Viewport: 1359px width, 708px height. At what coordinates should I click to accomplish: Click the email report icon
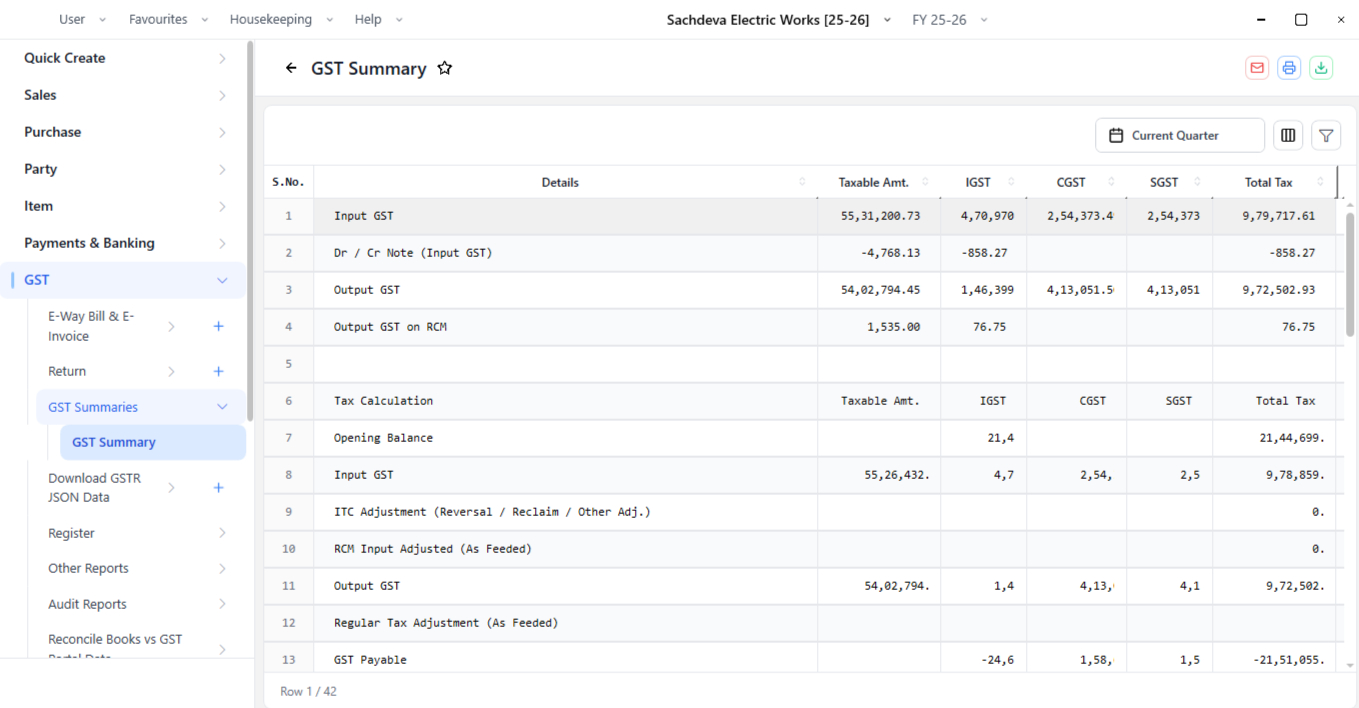tap(1257, 68)
